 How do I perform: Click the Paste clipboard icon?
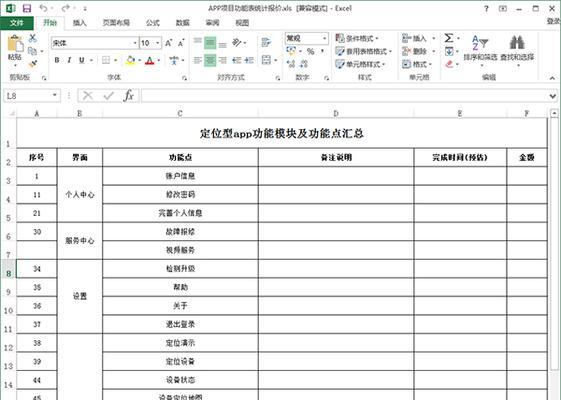tap(15, 44)
